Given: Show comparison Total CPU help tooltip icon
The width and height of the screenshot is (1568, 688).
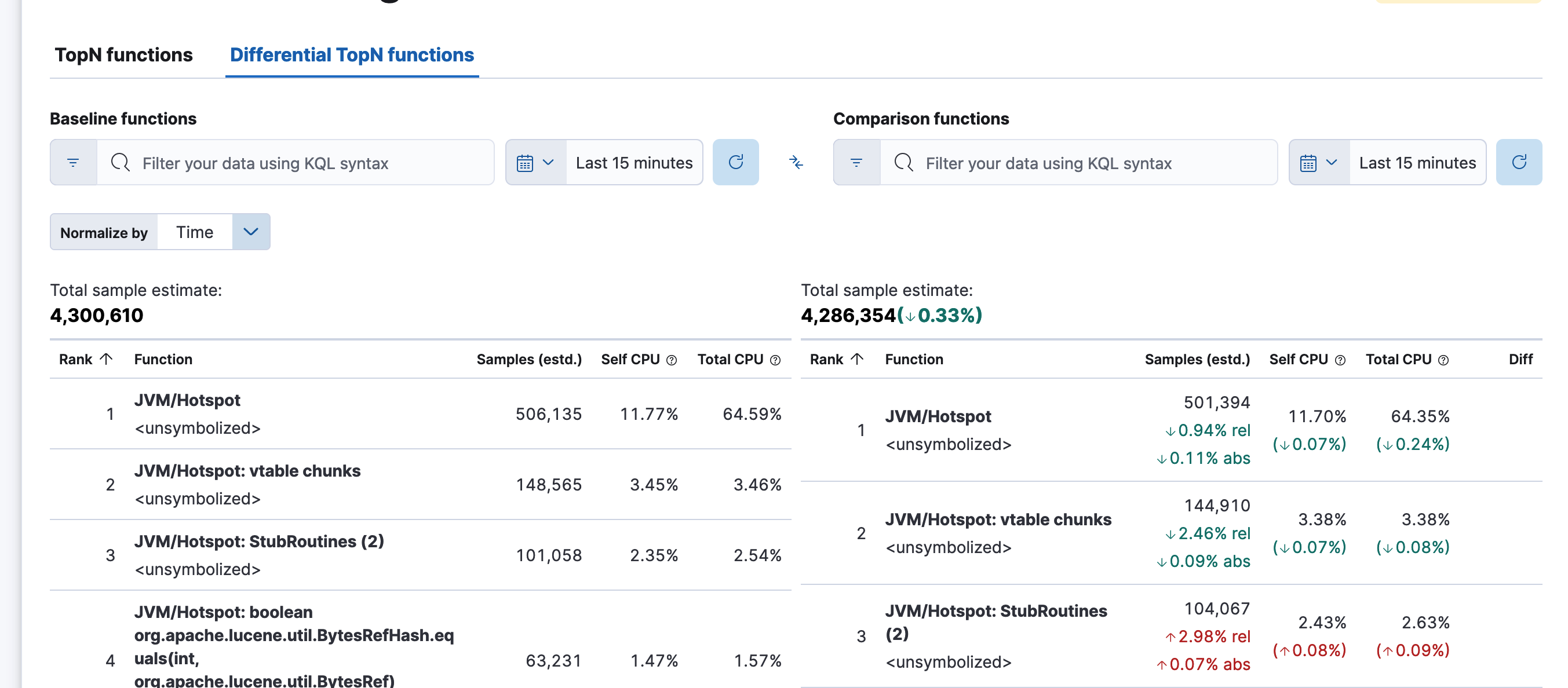Looking at the screenshot, I should point(1443,360).
